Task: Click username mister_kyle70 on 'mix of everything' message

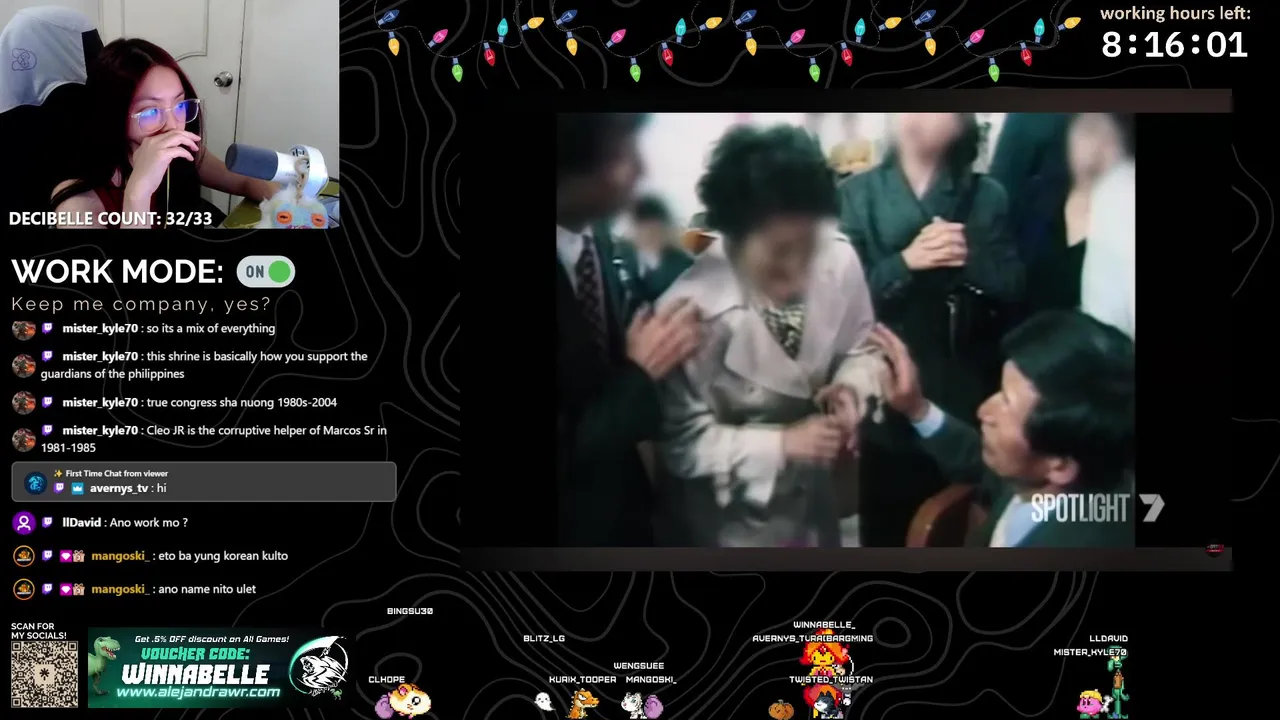Action: click(100, 329)
